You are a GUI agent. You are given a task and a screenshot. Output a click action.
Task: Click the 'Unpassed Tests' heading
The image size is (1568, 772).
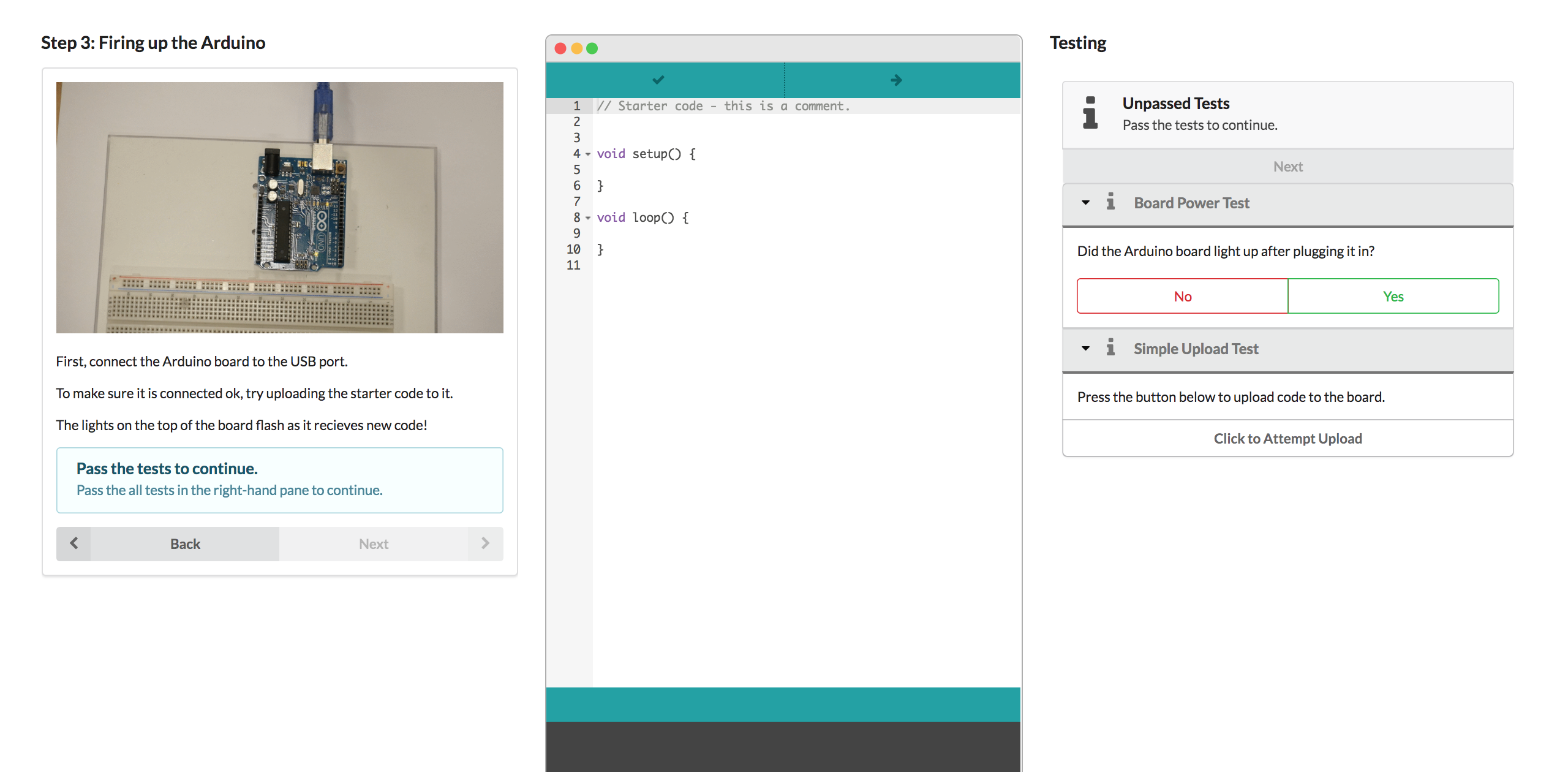point(1175,104)
